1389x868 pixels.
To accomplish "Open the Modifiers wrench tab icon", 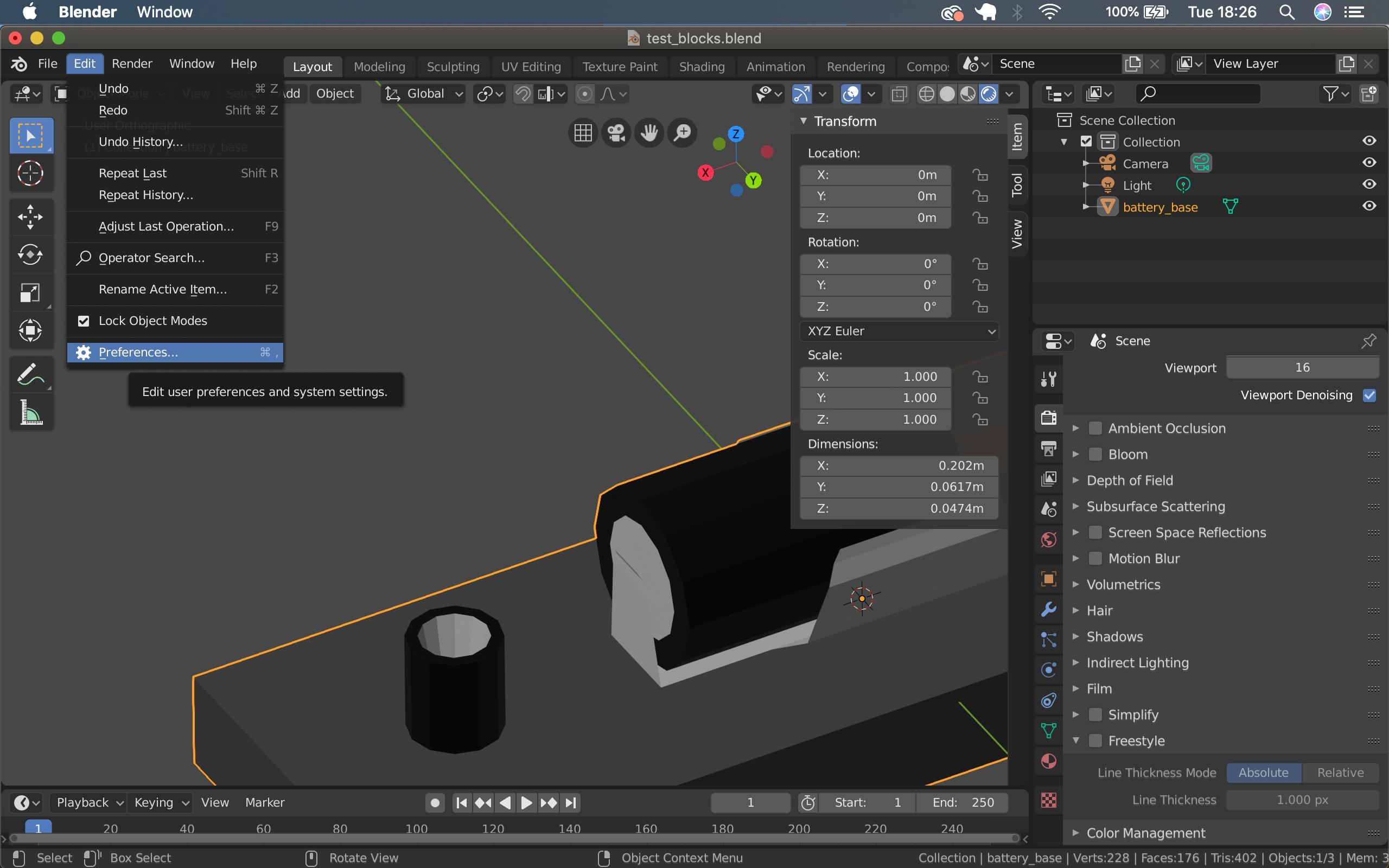I will coord(1048,609).
